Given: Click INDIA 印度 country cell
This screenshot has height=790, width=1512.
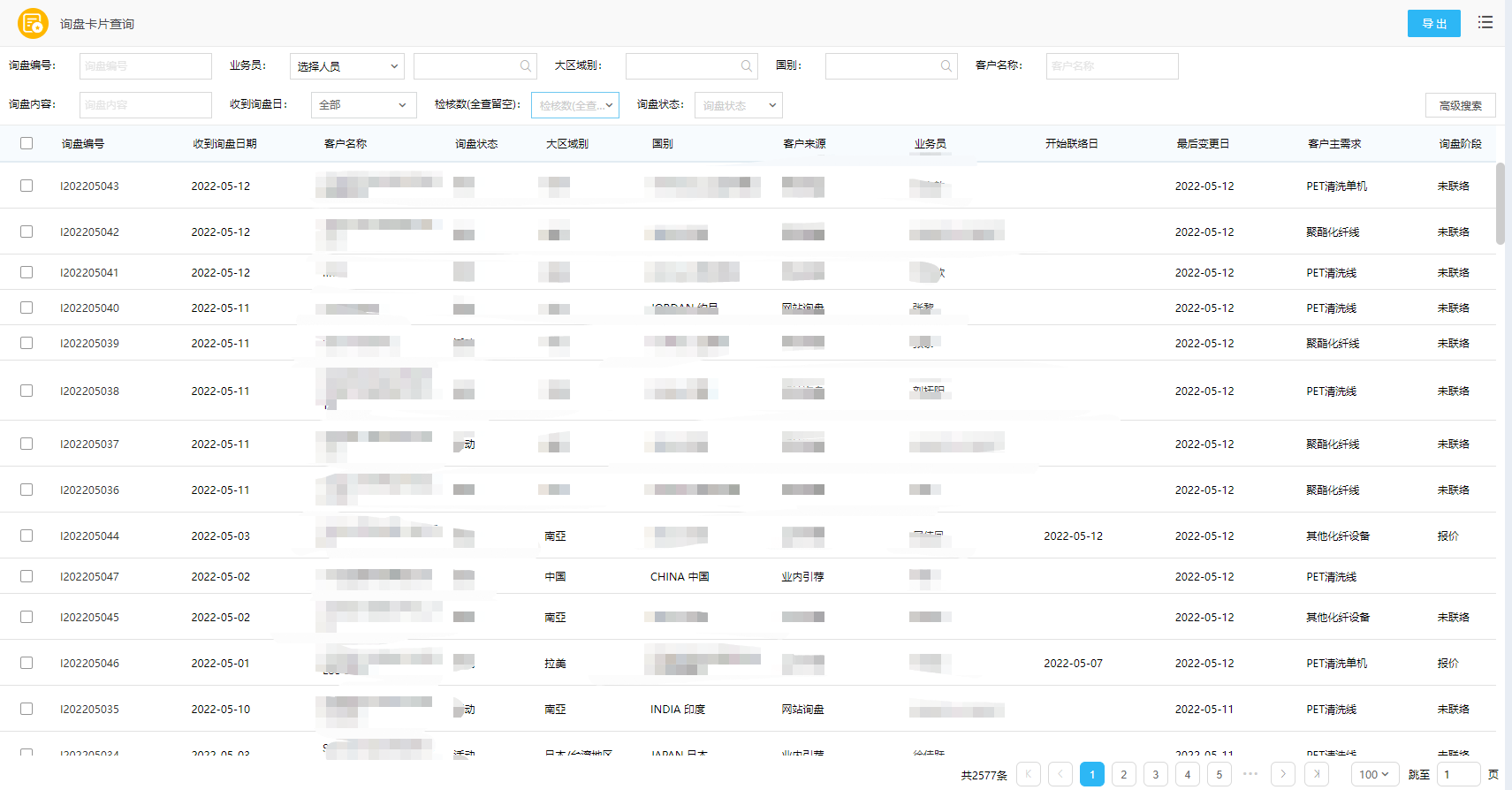Looking at the screenshot, I should (x=678, y=709).
